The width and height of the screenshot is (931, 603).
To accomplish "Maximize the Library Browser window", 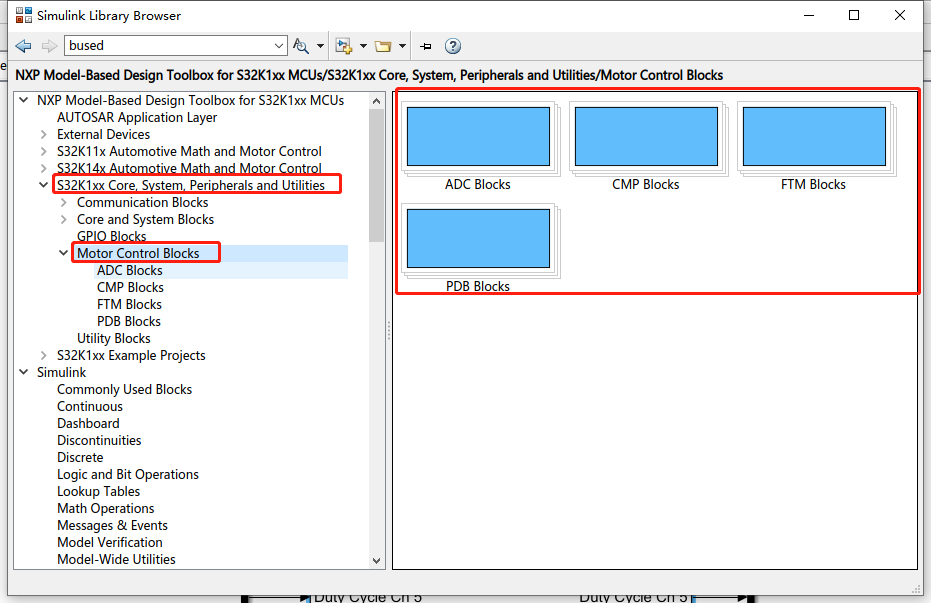I will click(854, 15).
